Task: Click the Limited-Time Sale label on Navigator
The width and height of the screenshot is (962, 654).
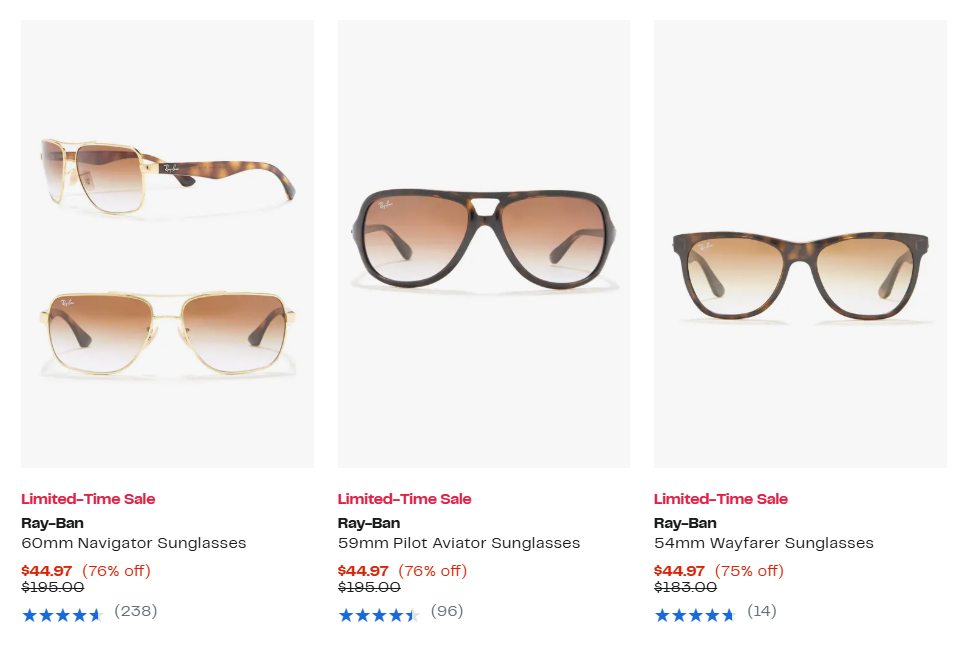Action: (x=88, y=499)
